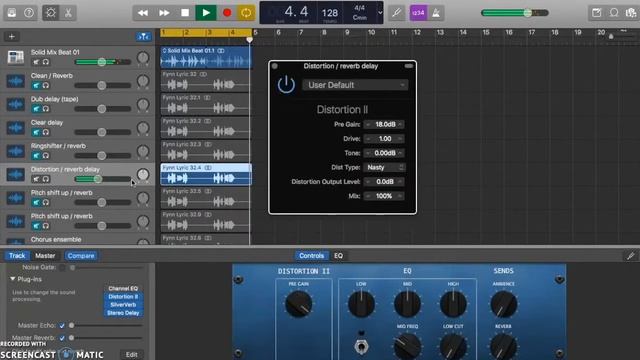Open the Loop Browser button
The width and height of the screenshot is (640, 360).
pyautogui.click(x=614, y=13)
